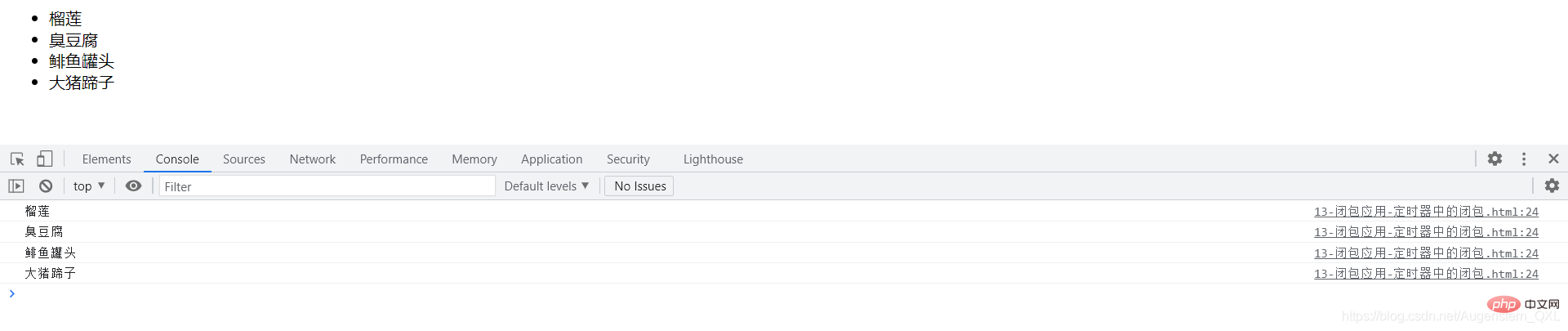Switch to the Network tab
The image size is (1568, 331).
(x=312, y=159)
